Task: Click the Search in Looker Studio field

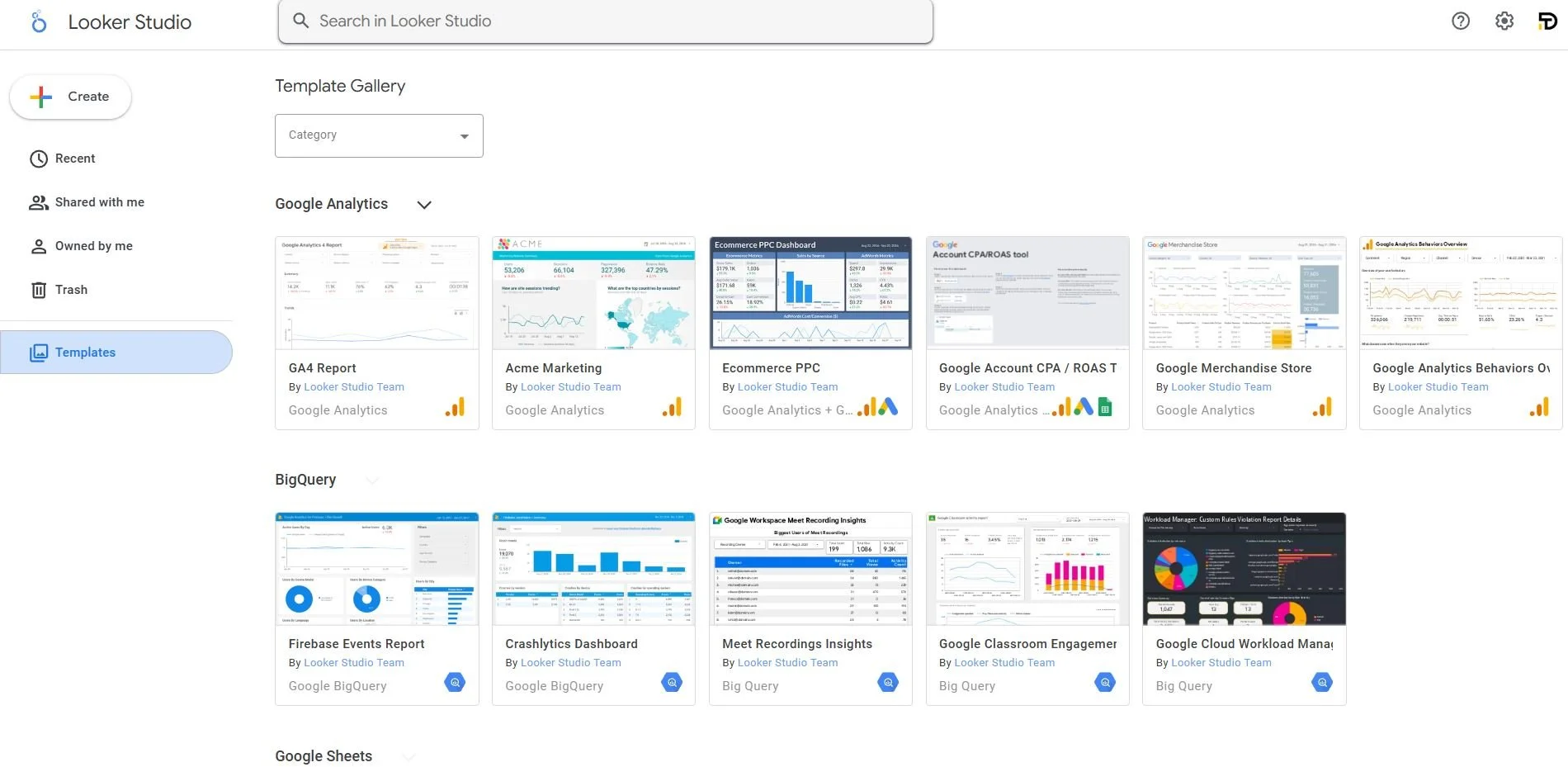Action: 606,21
